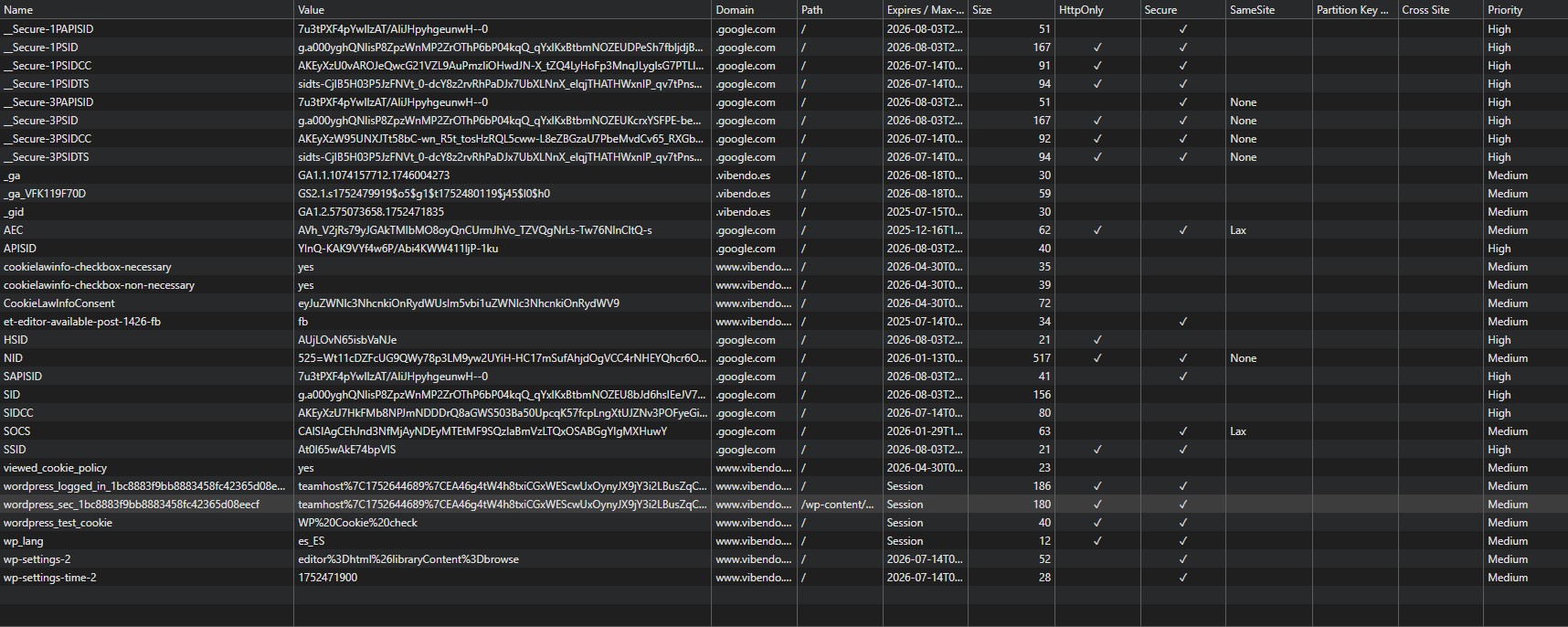Click the __Secure-3PSIDCC cookie name
This screenshot has width=1568, height=627.
click(48, 139)
